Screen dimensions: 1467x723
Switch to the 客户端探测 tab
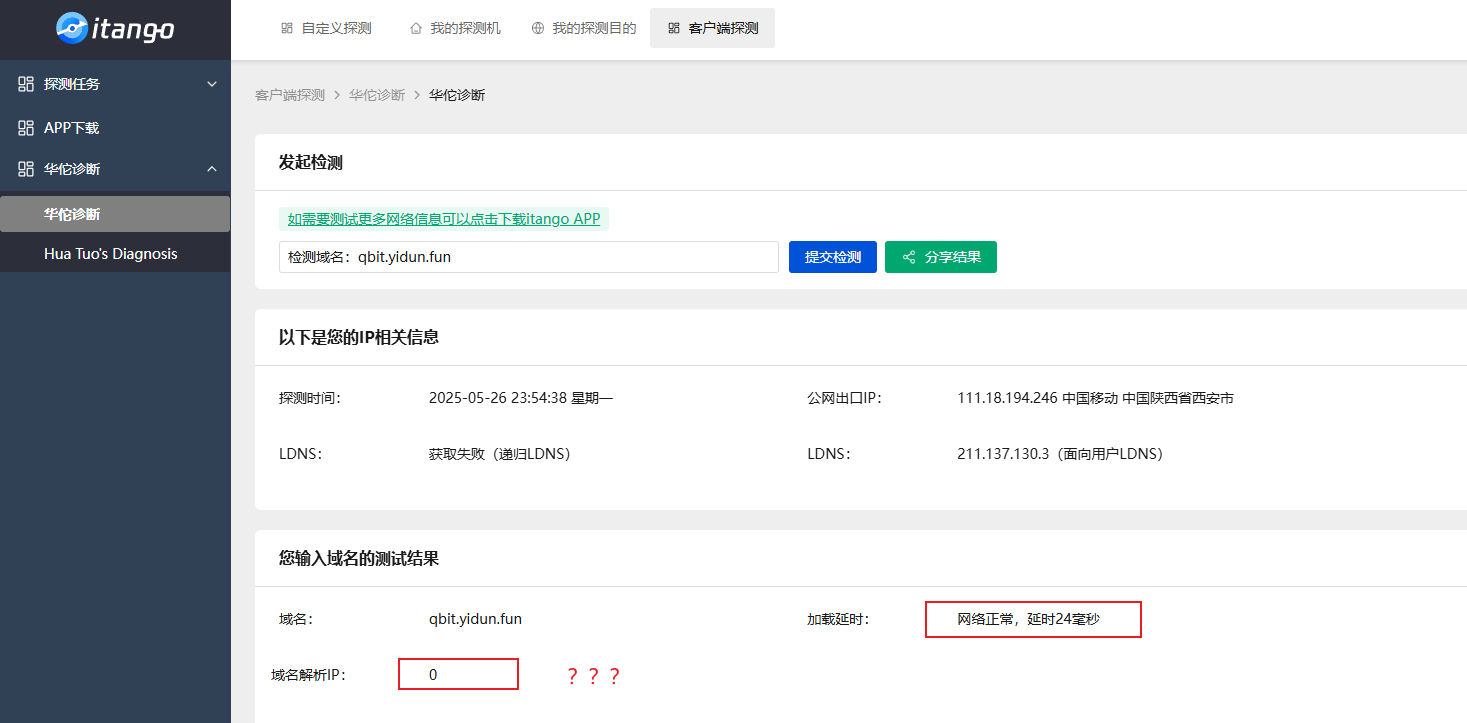coord(712,28)
